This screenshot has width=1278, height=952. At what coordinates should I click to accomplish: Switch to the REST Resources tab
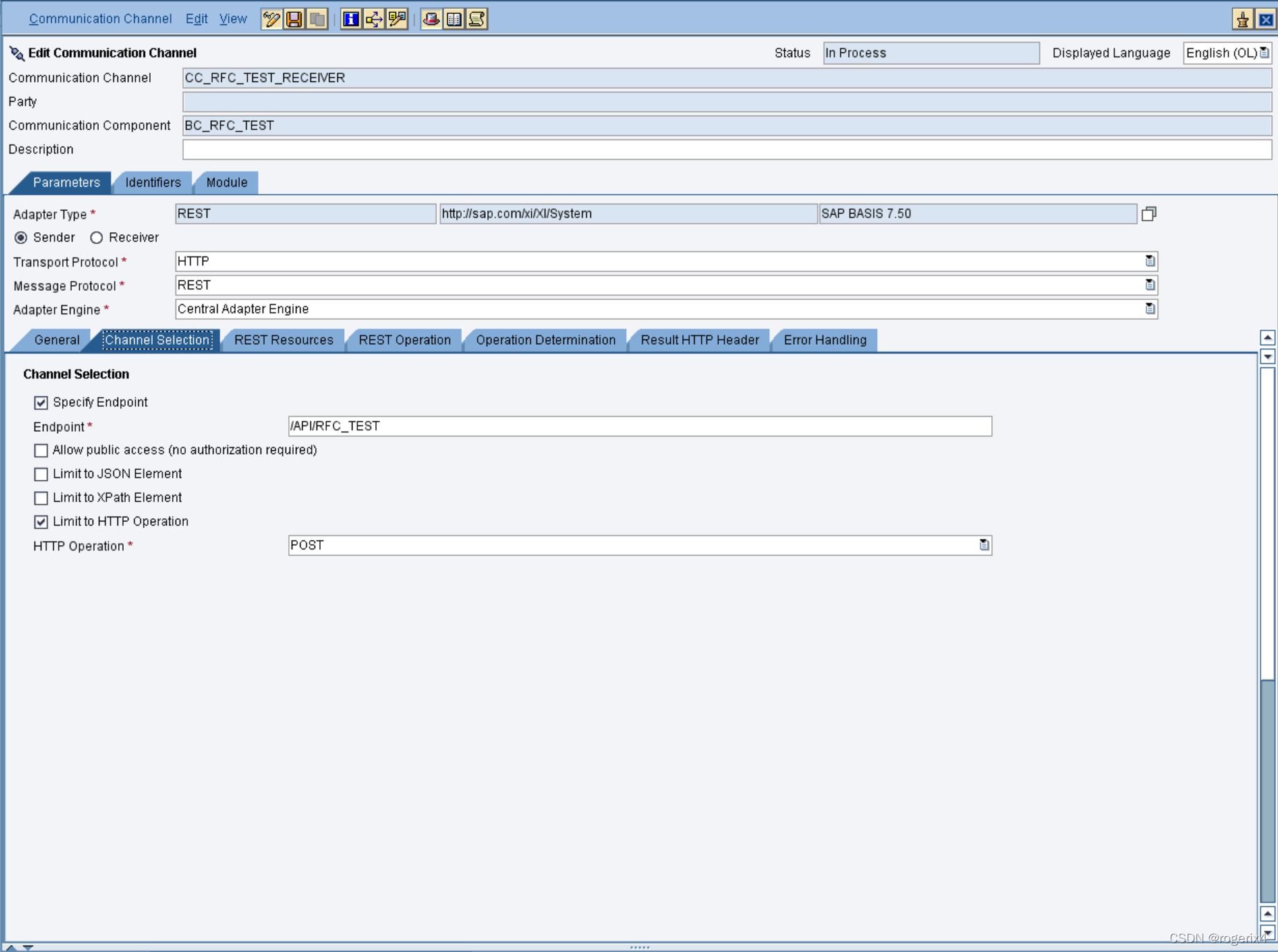pos(283,340)
